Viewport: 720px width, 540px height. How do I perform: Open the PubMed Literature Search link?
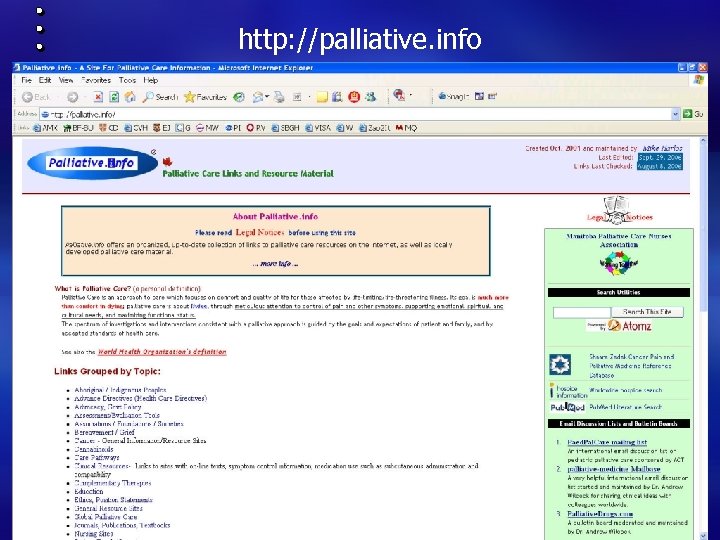tap(625, 407)
